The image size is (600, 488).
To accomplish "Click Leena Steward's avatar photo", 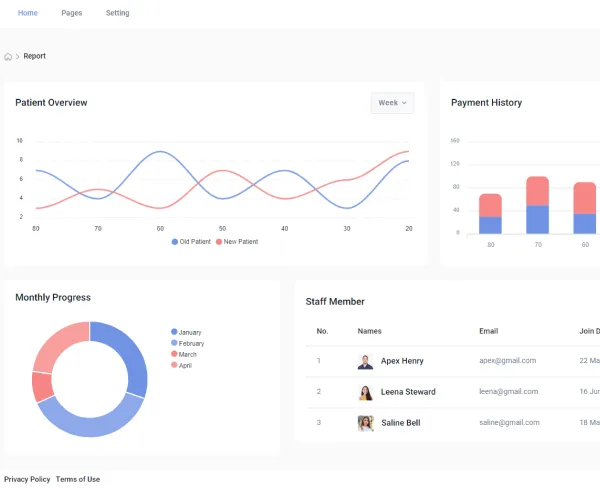I will pyautogui.click(x=365, y=393).
